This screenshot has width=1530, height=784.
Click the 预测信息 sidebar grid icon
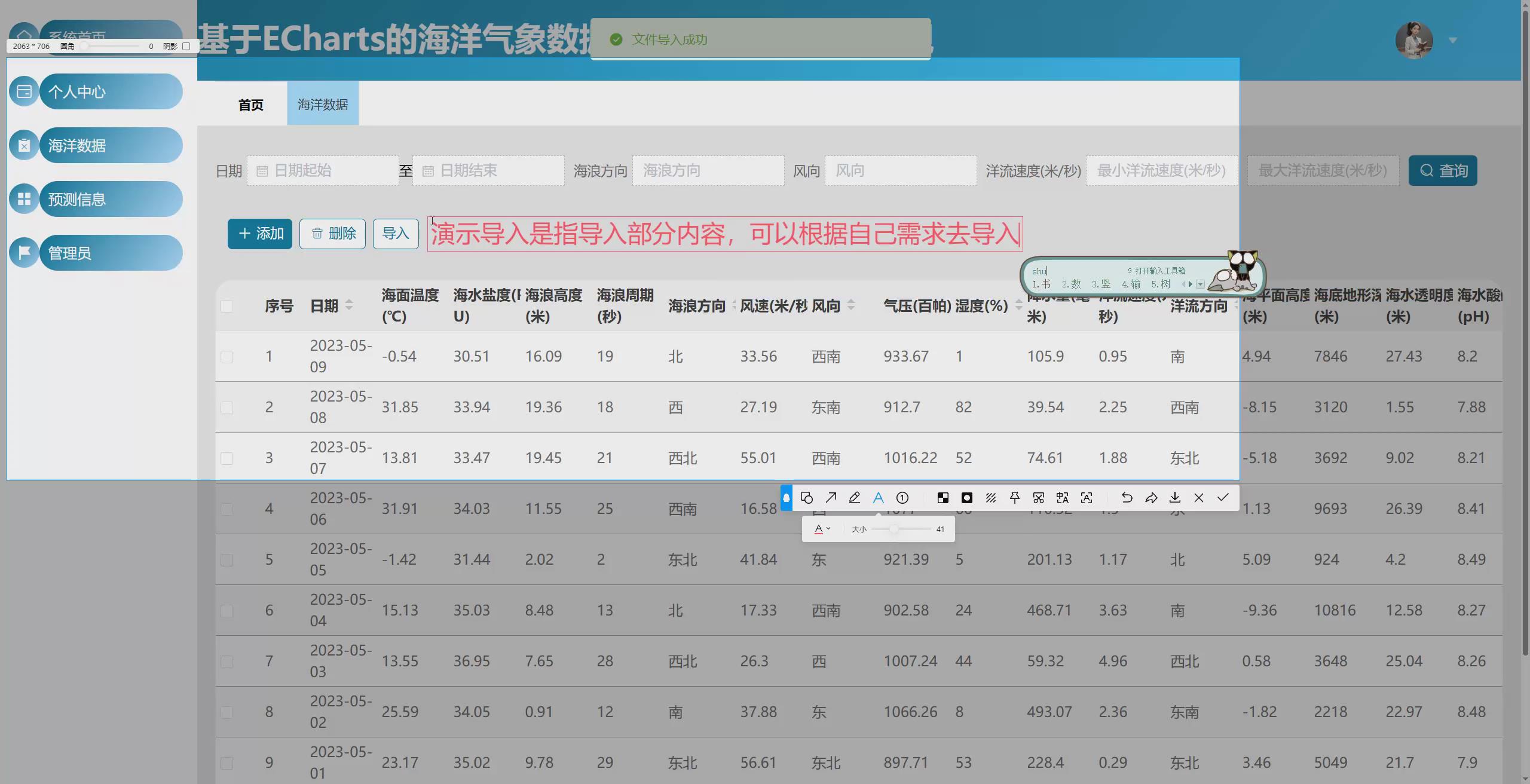(x=25, y=199)
